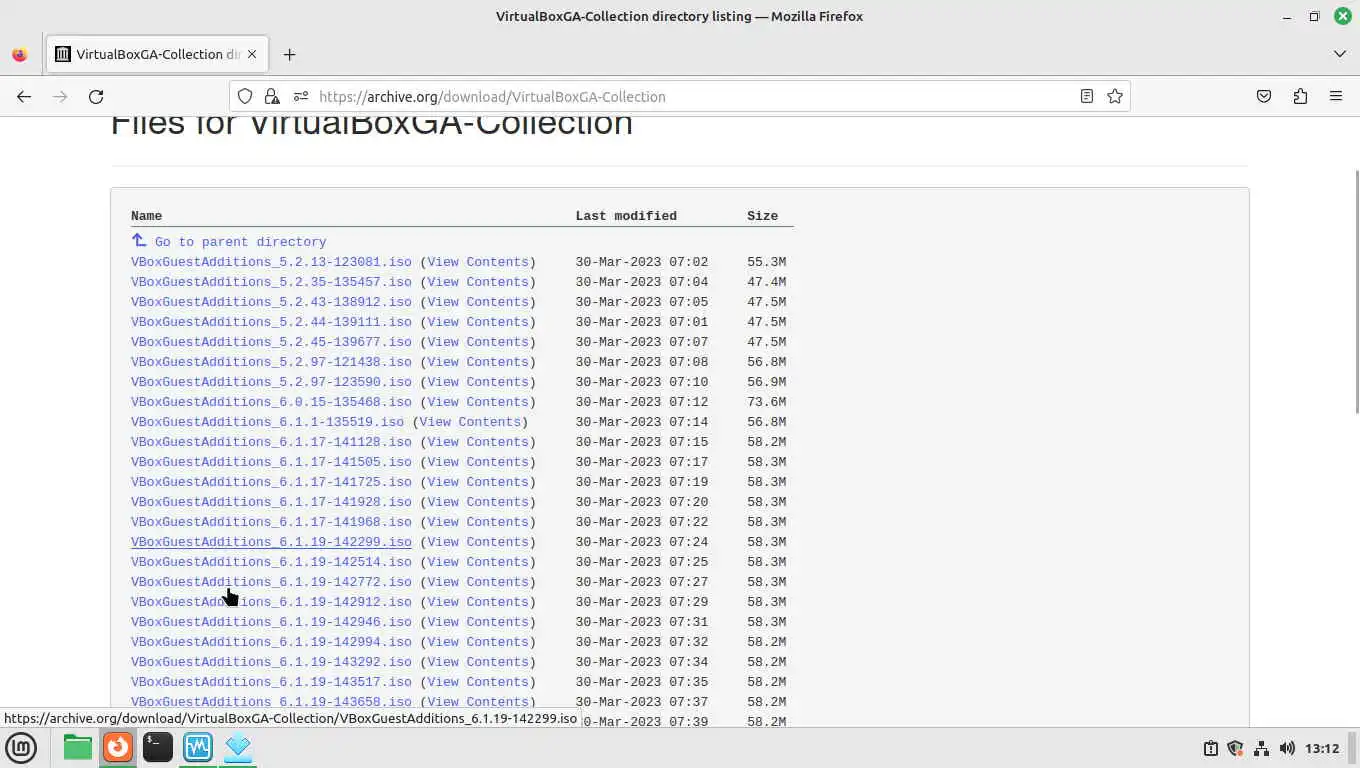Open the Firefox hamburger menu
This screenshot has width=1360, height=768.
click(1336, 96)
